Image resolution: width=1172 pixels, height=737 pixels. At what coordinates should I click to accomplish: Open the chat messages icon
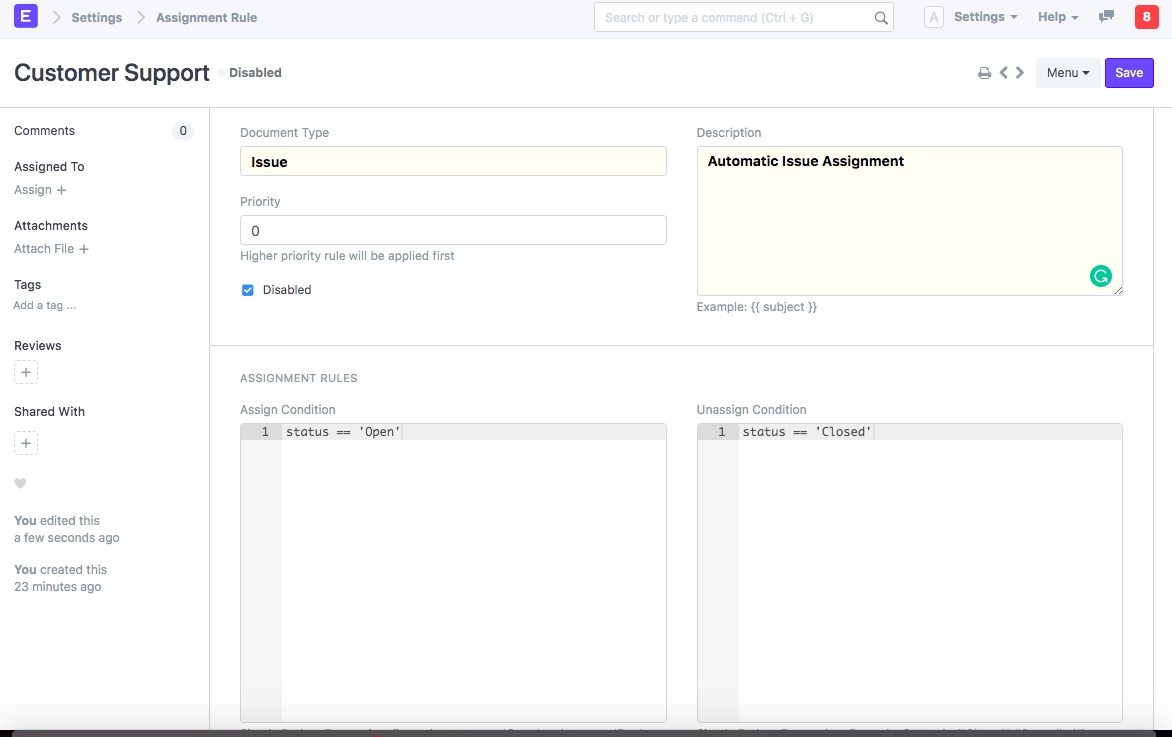[1106, 17]
